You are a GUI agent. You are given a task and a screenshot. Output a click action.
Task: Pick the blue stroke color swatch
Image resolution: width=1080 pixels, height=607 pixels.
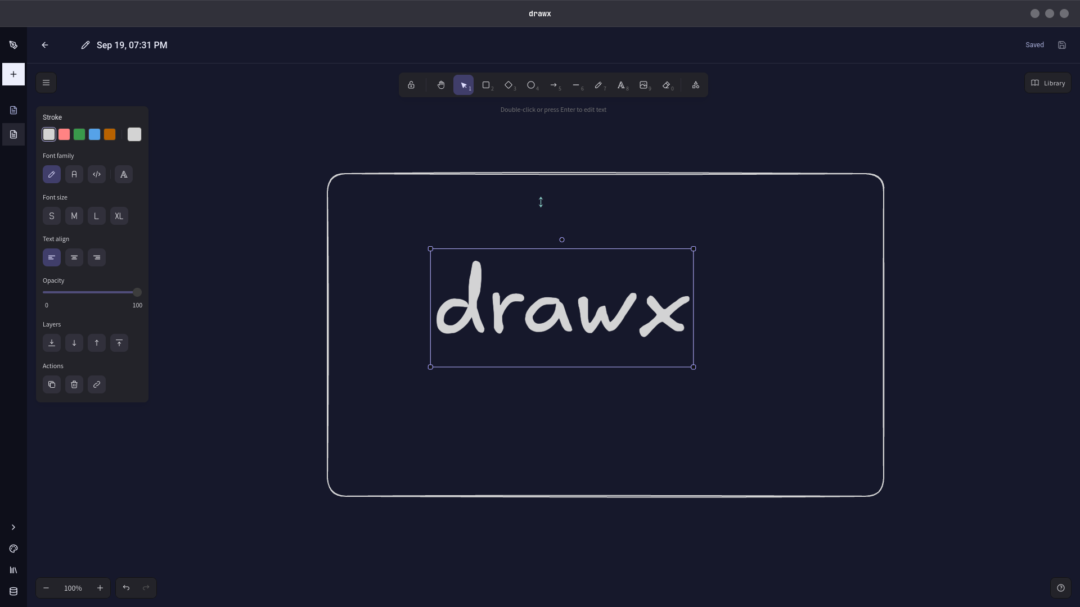[x=94, y=134]
